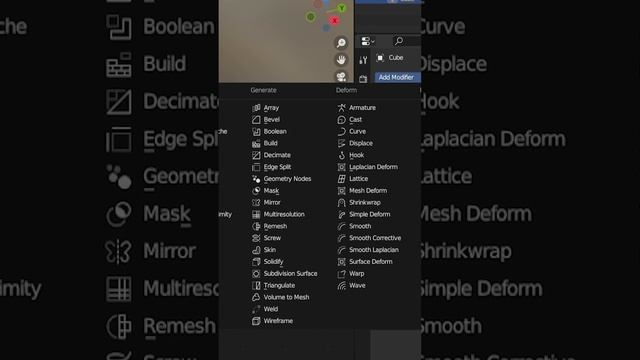Click the Remesh modifier icon
640x360 pixels.
256,226
